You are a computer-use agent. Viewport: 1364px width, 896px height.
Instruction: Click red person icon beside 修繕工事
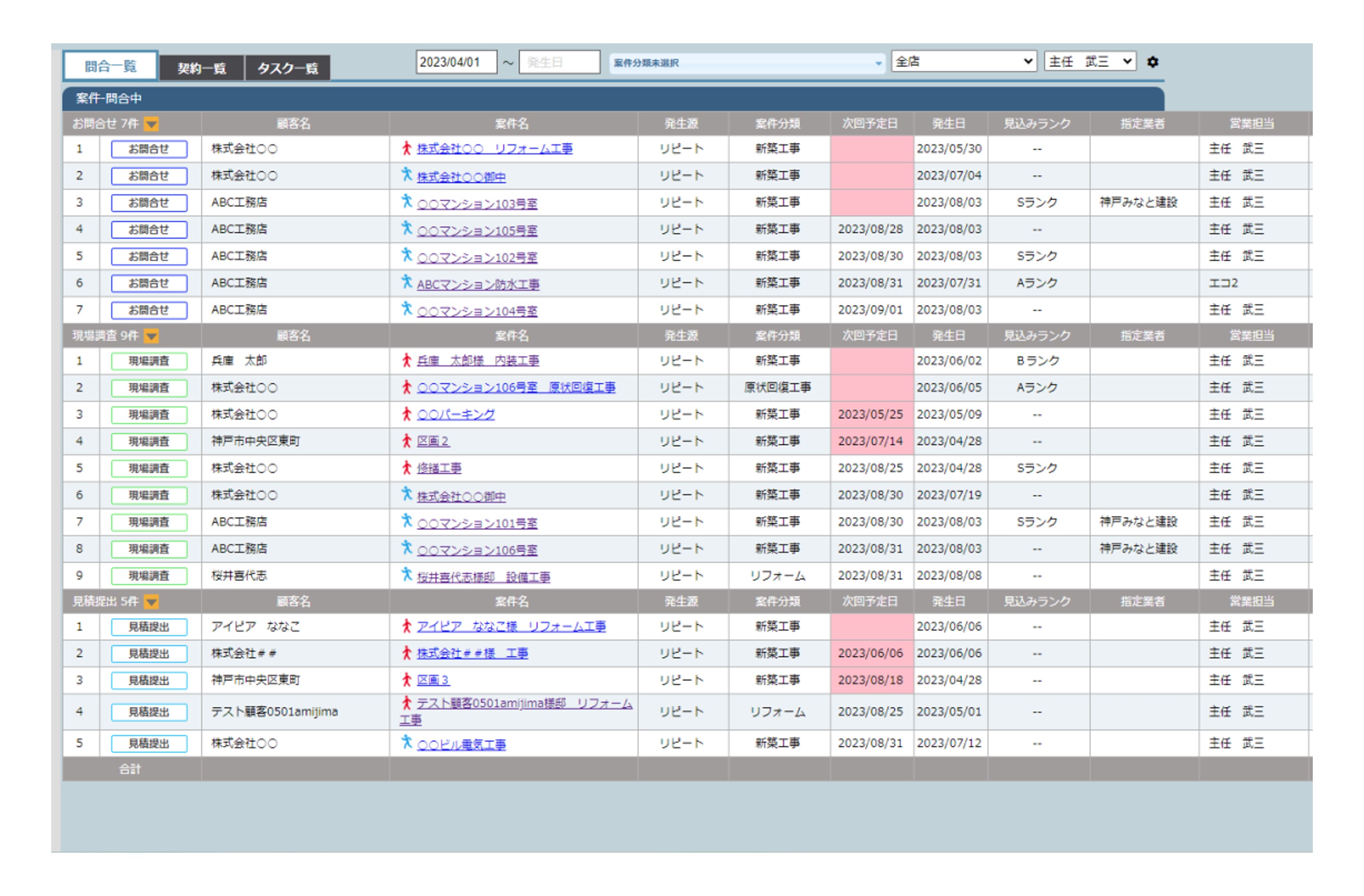click(406, 468)
